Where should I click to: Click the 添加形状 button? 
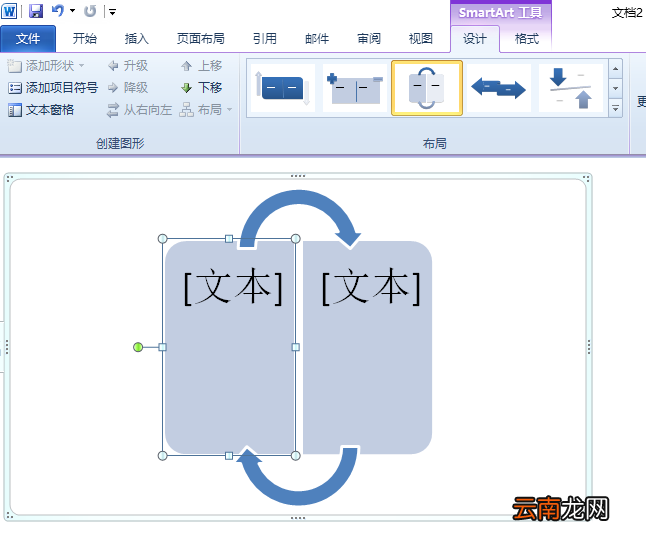coord(41,66)
